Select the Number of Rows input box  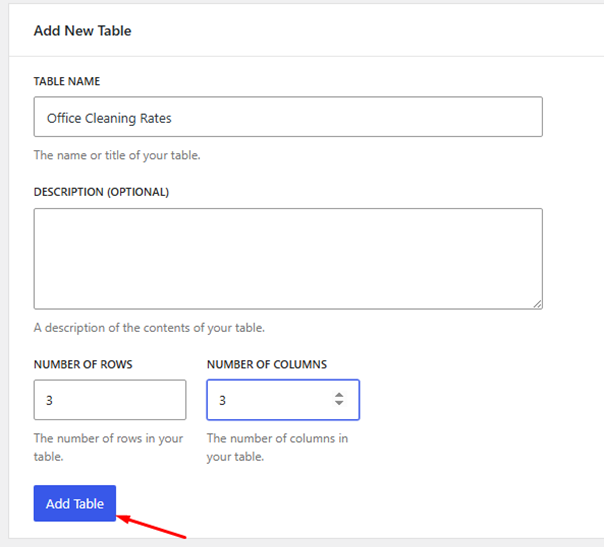pos(110,400)
